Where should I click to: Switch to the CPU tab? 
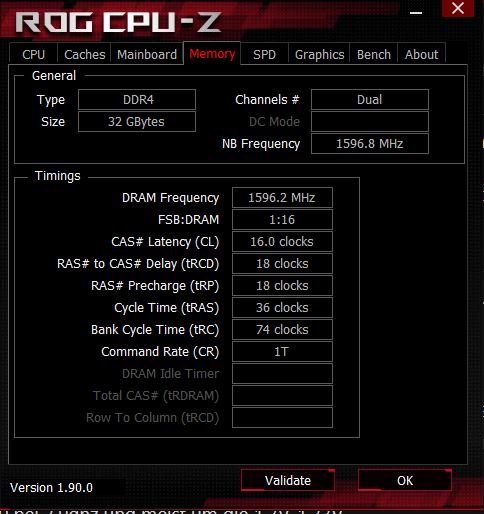[33, 54]
